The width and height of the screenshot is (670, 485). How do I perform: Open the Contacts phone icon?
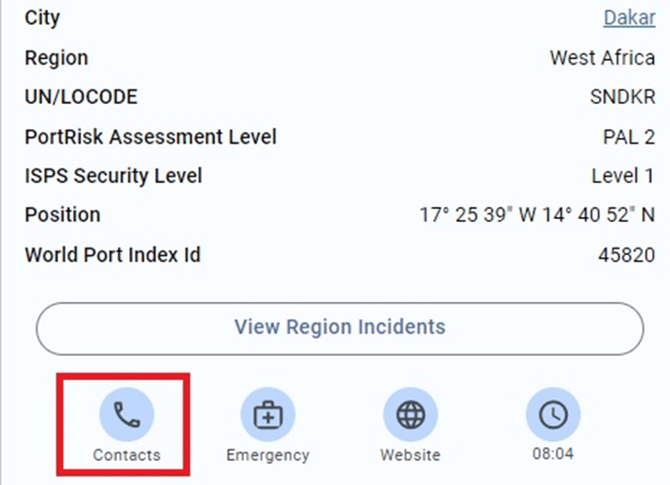point(126,414)
